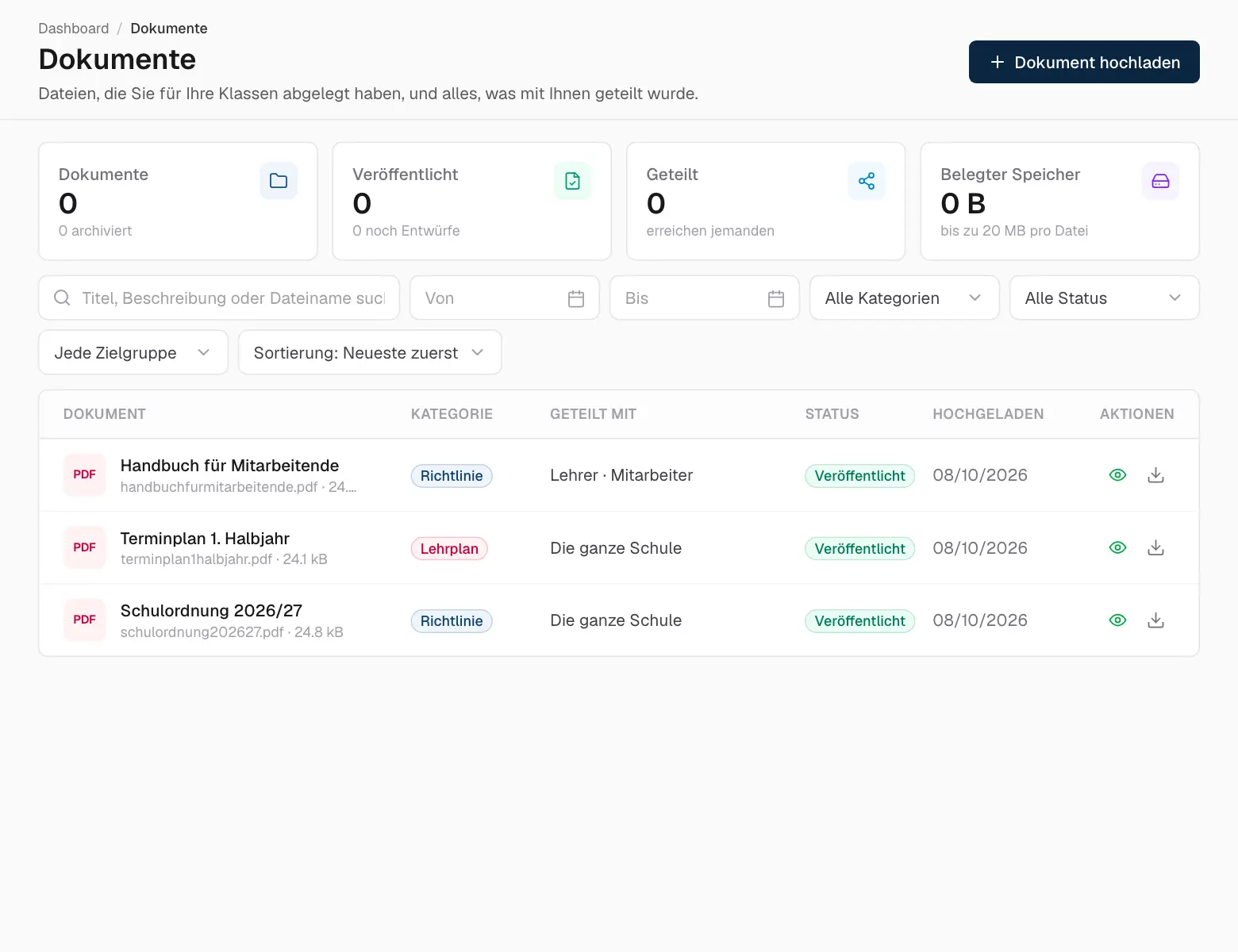The height and width of the screenshot is (952, 1238).
Task: Click the search magnifier icon
Action: (x=62, y=298)
